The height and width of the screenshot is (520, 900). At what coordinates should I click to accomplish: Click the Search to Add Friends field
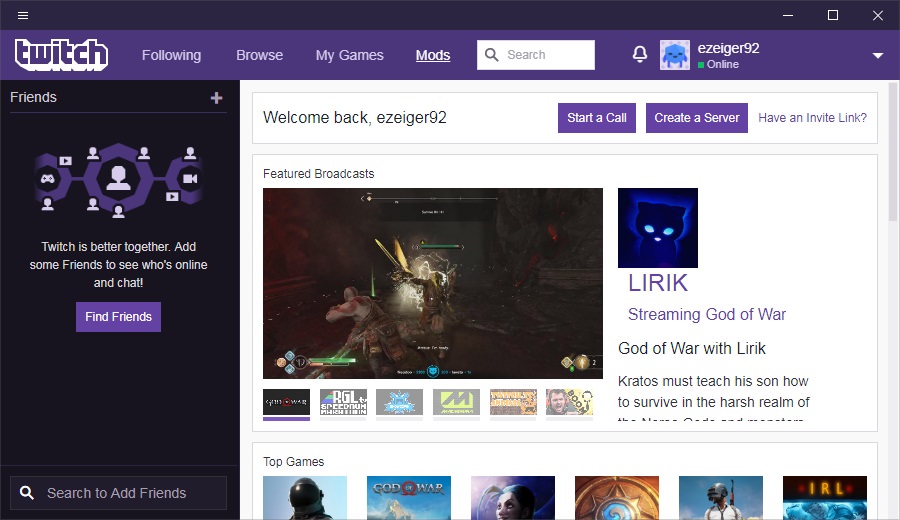118,492
